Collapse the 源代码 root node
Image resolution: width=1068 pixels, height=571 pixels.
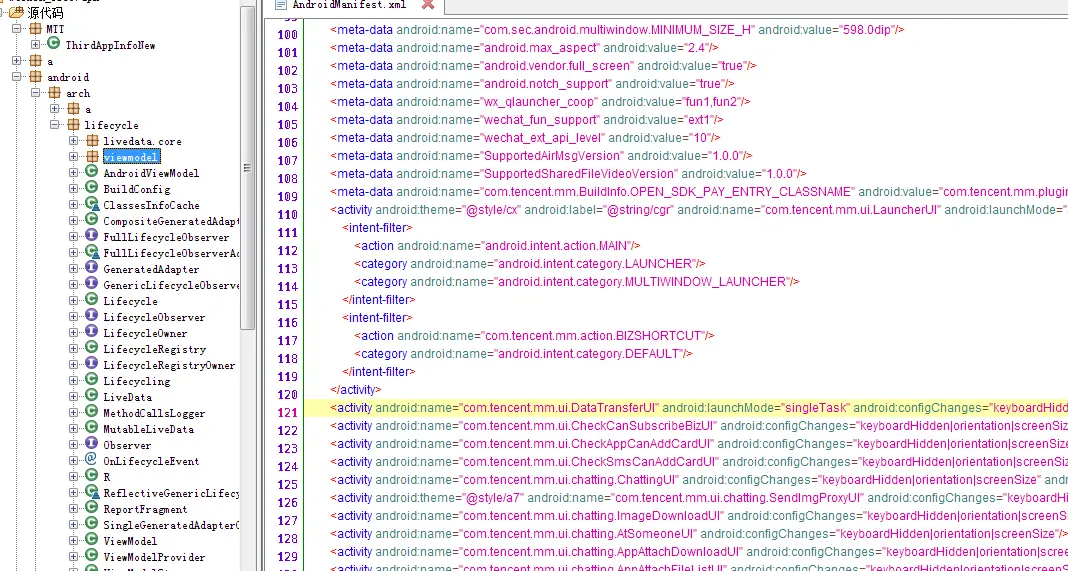[1, 12]
